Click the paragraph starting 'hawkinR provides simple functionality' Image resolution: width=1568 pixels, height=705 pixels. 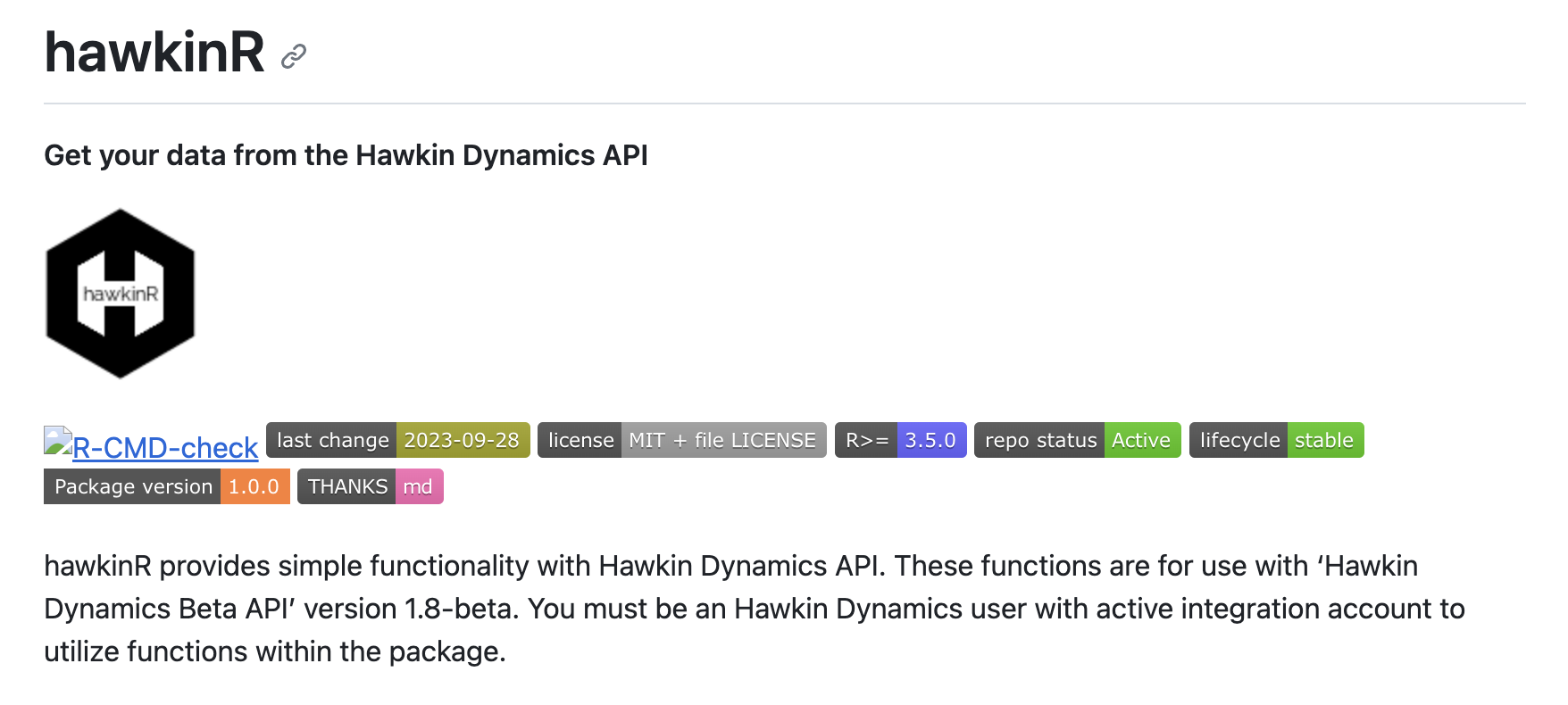tap(755, 609)
